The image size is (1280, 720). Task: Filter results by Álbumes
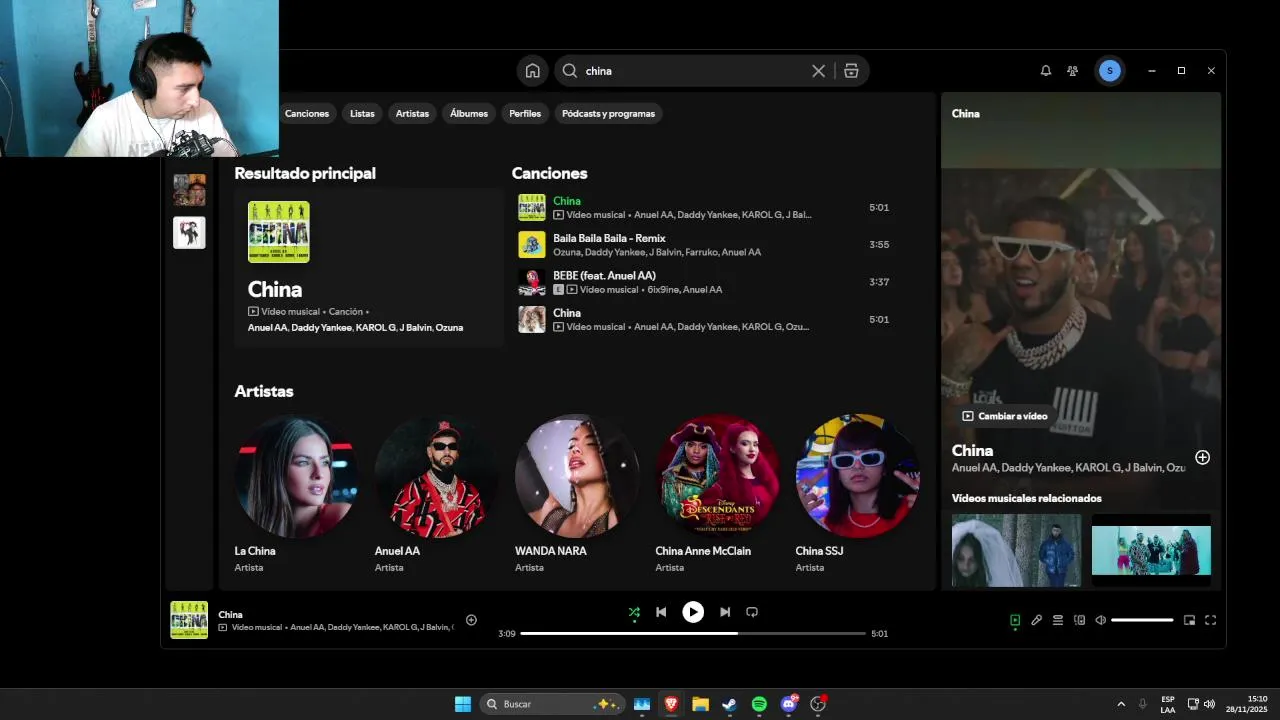point(469,114)
